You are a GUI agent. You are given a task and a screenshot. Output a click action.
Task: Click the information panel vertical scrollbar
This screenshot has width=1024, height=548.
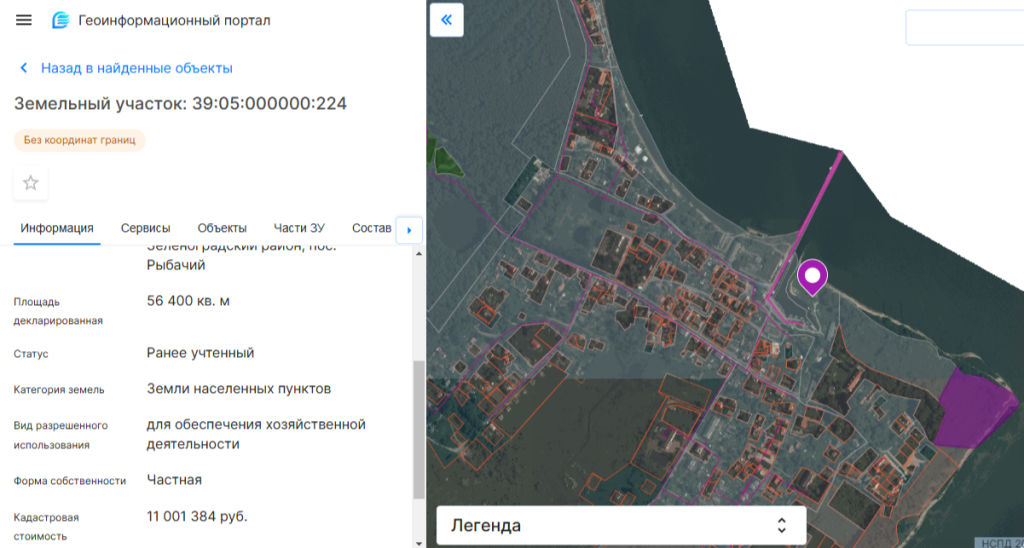click(418, 430)
